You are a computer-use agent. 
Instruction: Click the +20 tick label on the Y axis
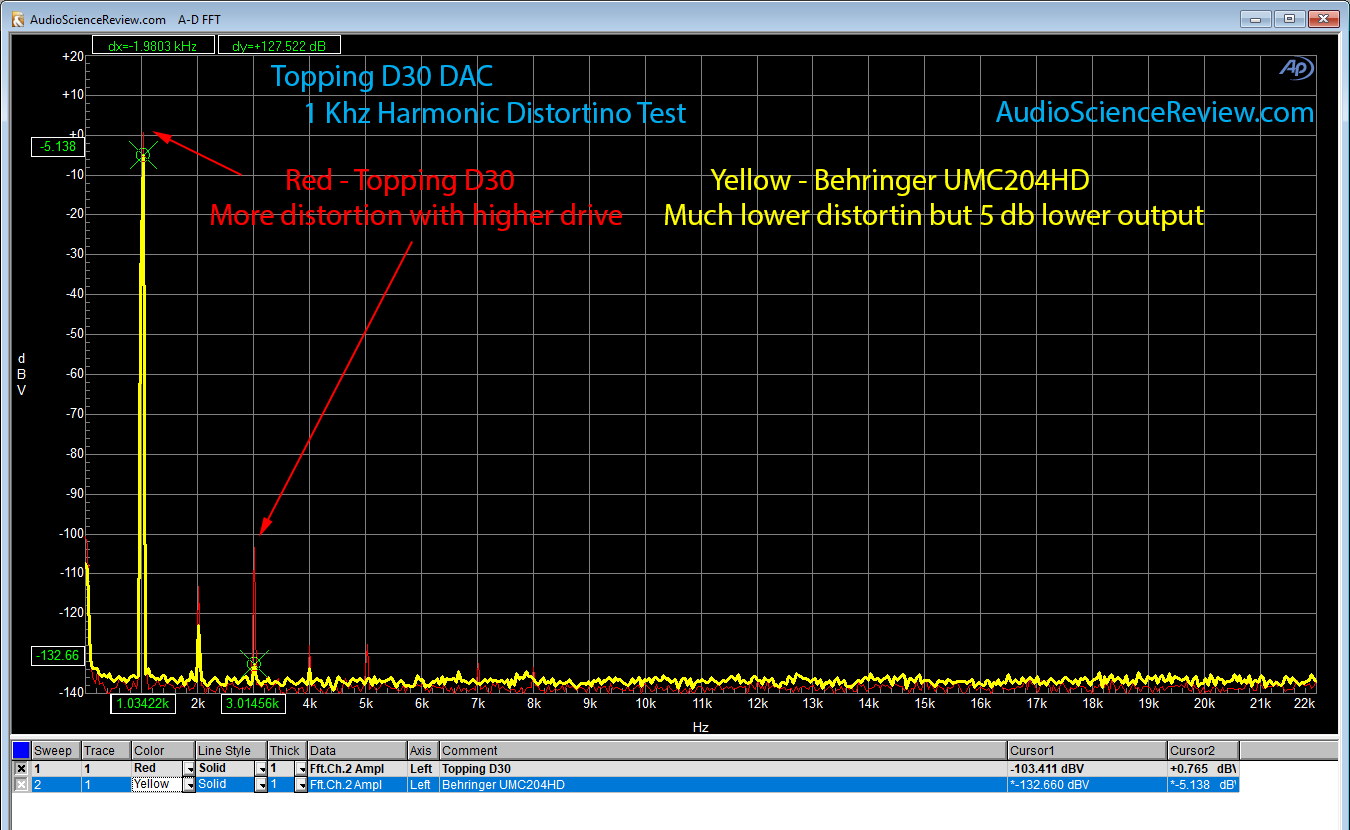(x=72, y=57)
